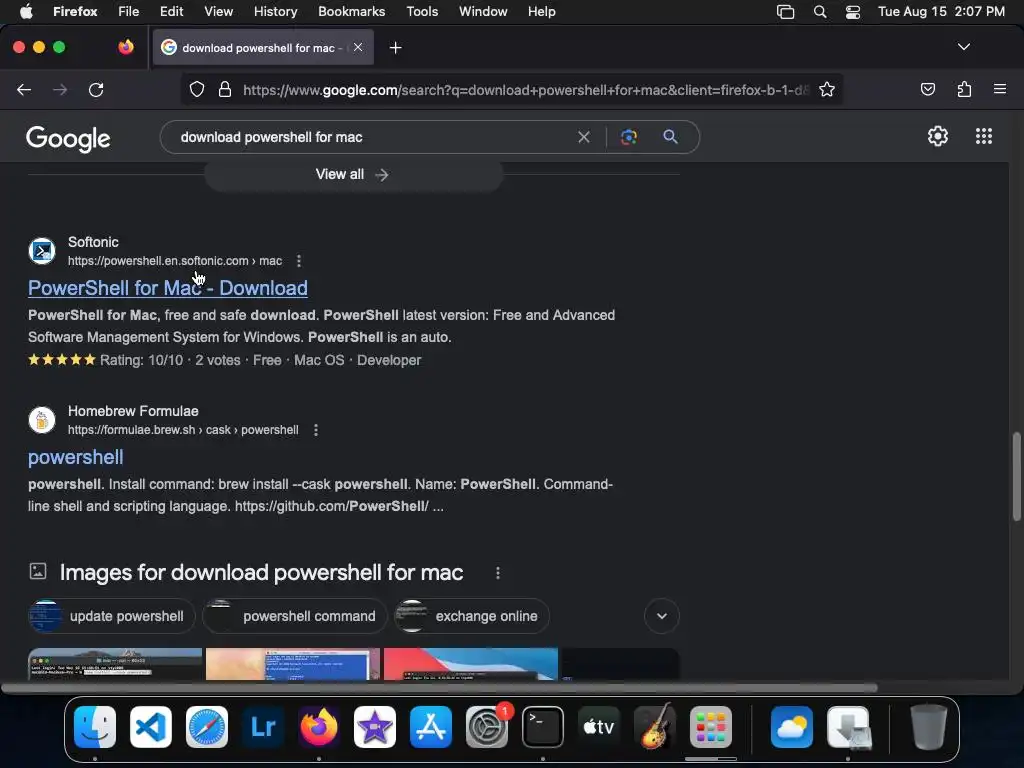Open Apple TV from the Dock
This screenshot has width=1024, height=768.
pyautogui.click(x=599, y=727)
